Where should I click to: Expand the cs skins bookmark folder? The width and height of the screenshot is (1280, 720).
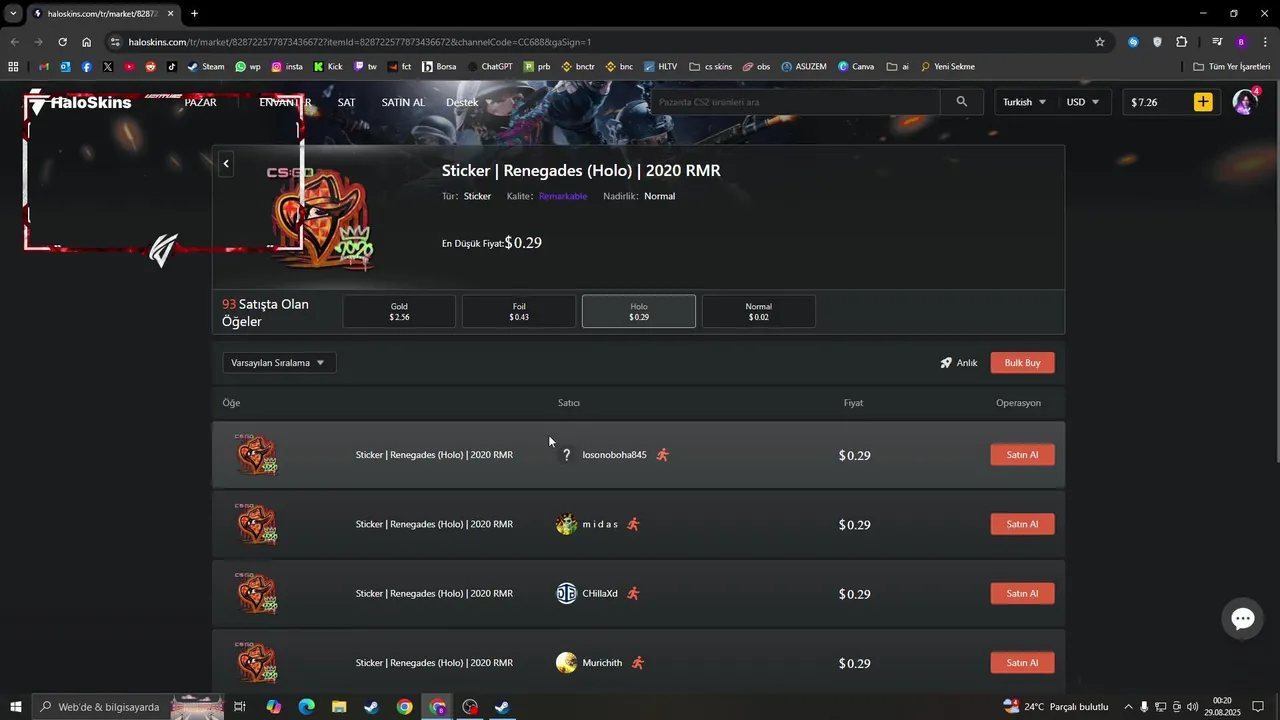pos(711,67)
